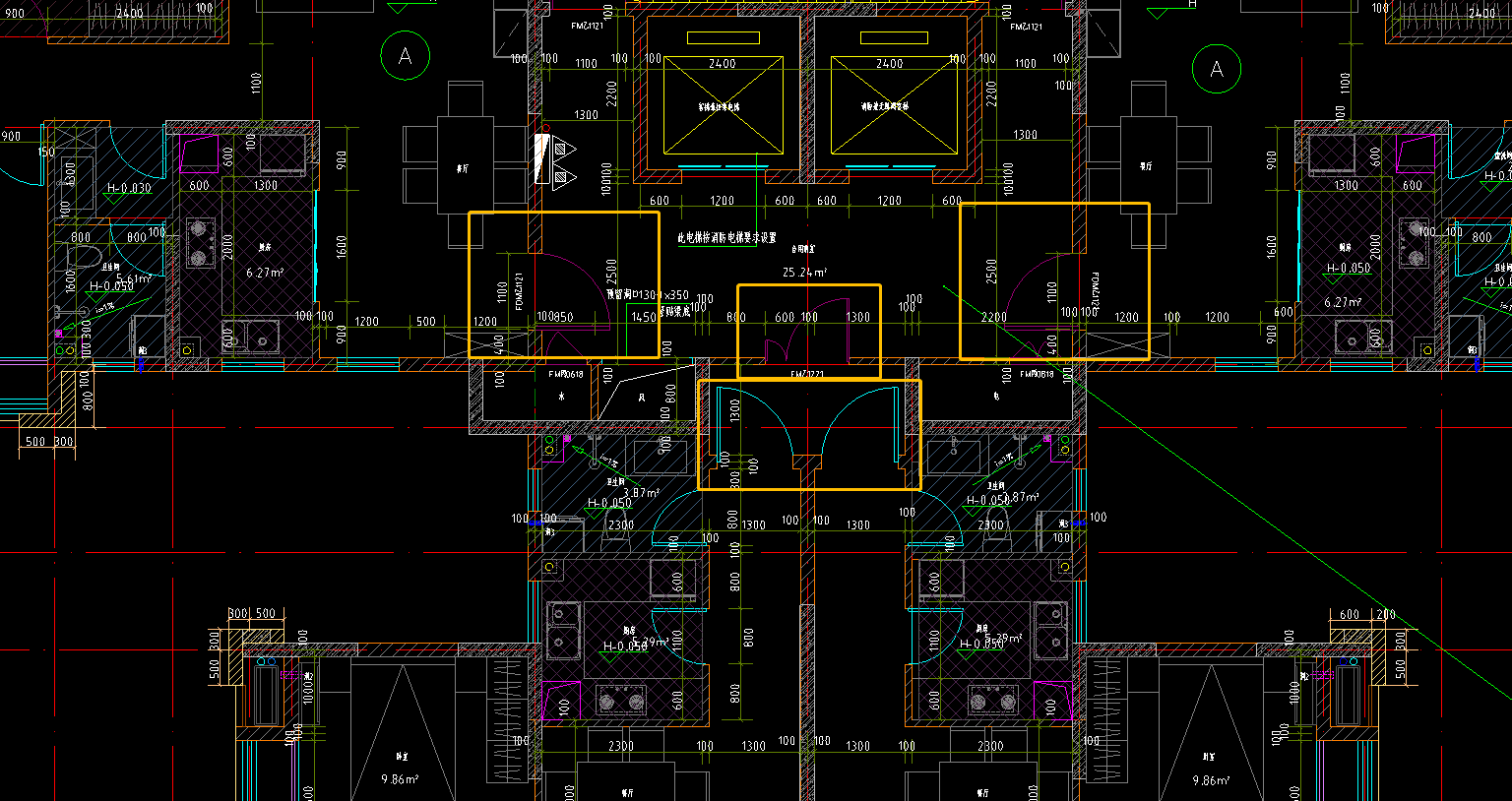Select the reserved opening note D130×350
The image size is (1512, 801).
point(648,294)
